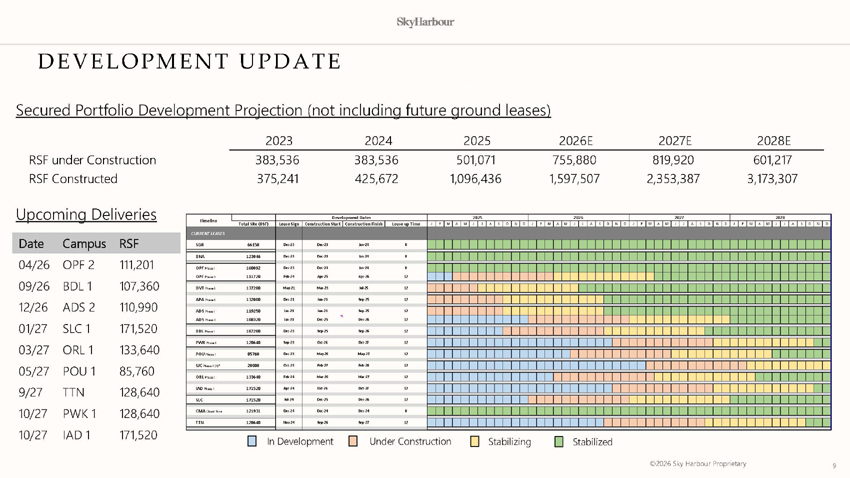Click the Development Update slide title
The width and height of the screenshot is (850, 478).
click(189, 62)
